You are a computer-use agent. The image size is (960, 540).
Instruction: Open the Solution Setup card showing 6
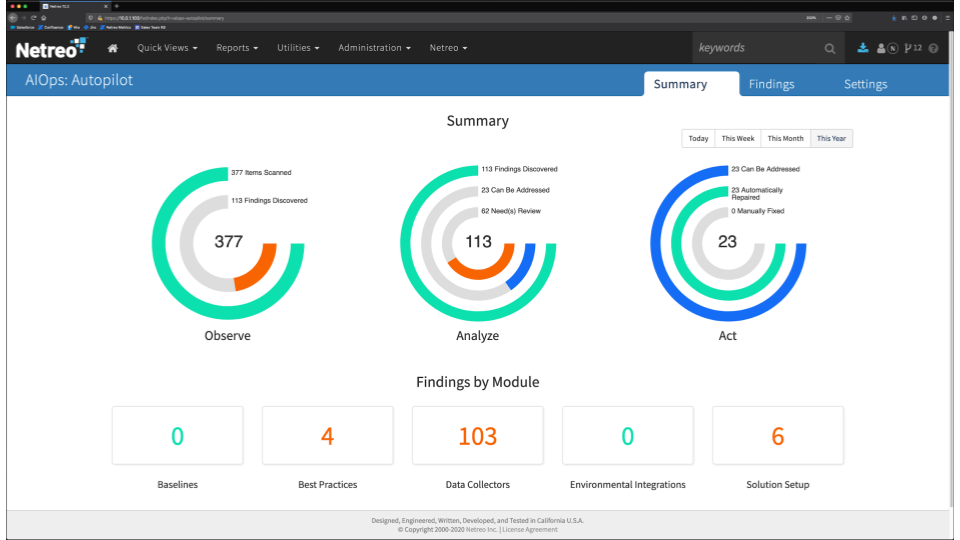coord(778,435)
